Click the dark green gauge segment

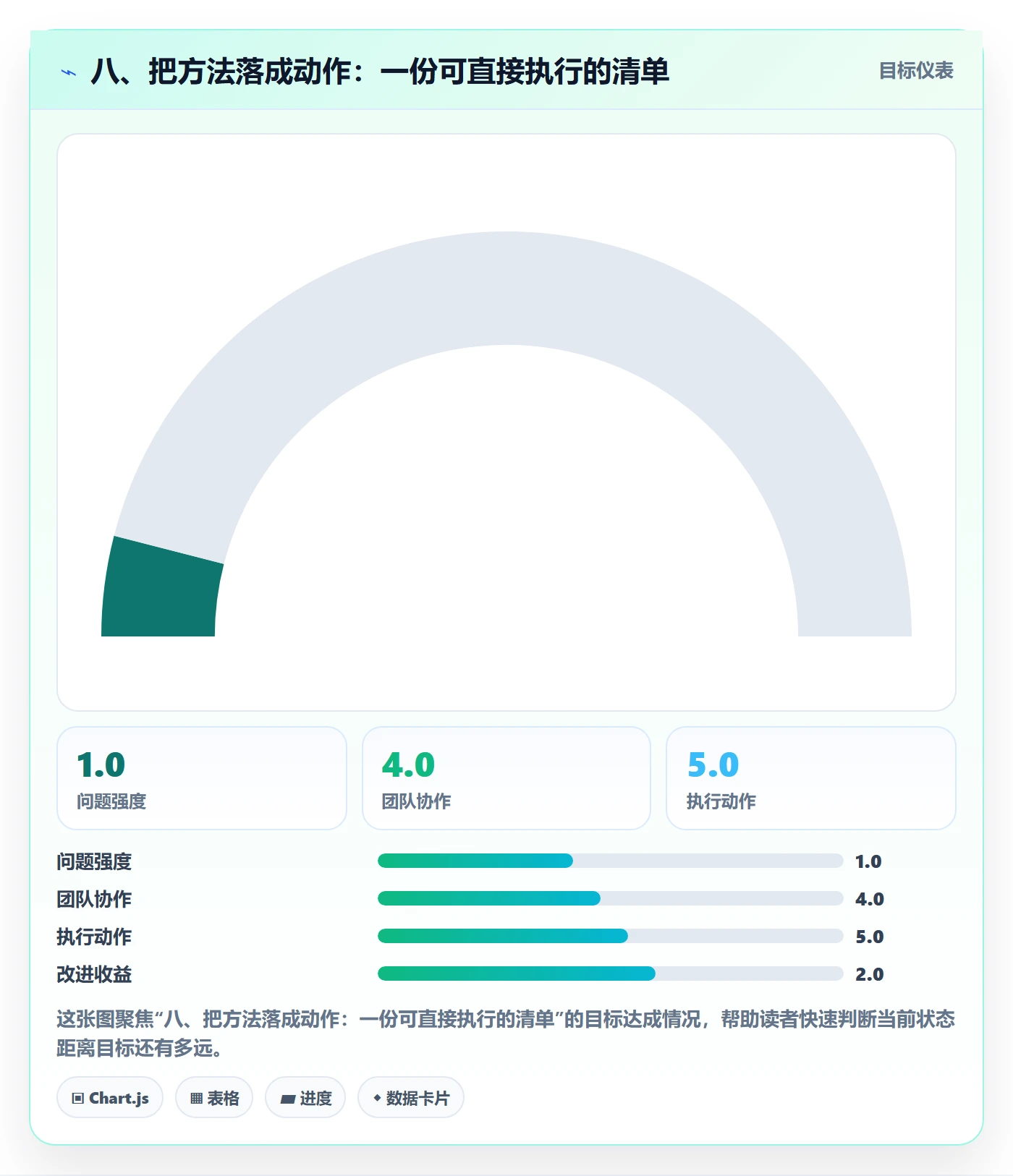161,595
